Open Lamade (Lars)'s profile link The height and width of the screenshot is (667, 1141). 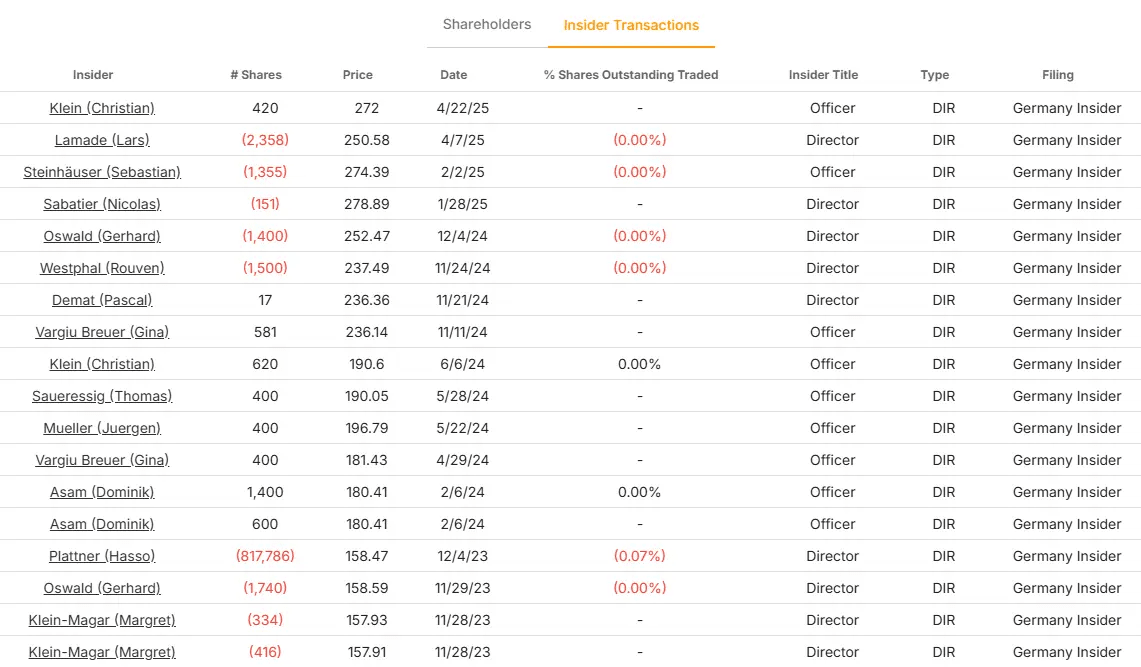click(x=101, y=140)
